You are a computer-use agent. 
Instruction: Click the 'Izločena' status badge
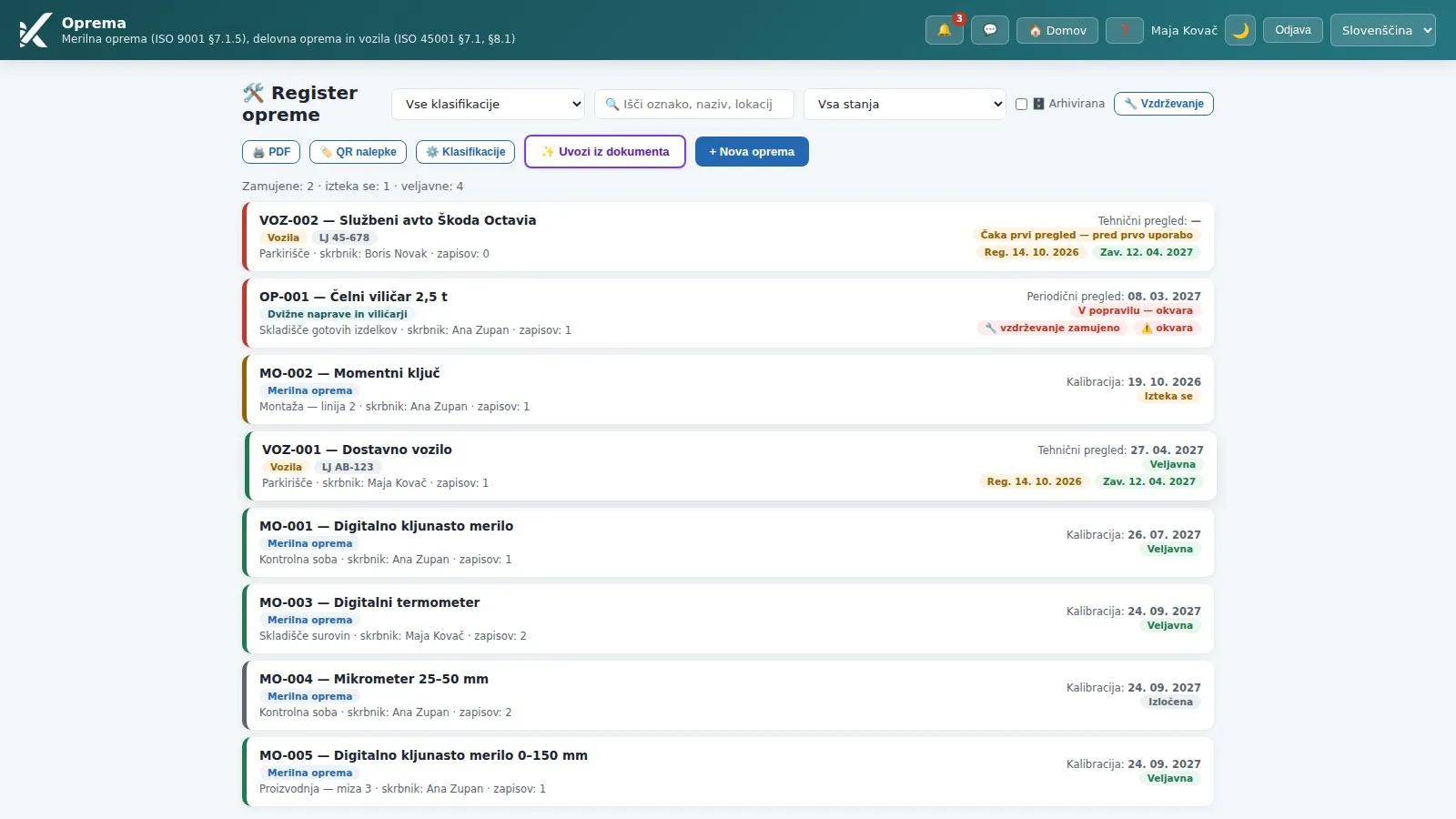(1170, 703)
